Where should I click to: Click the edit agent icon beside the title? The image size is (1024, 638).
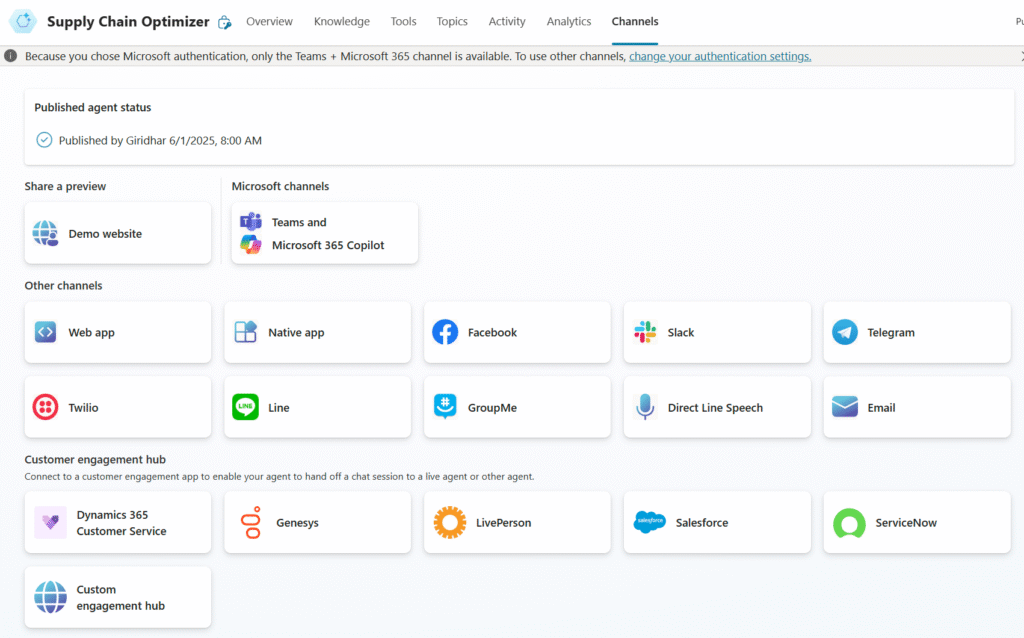pyautogui.click(x=225, y=22)
